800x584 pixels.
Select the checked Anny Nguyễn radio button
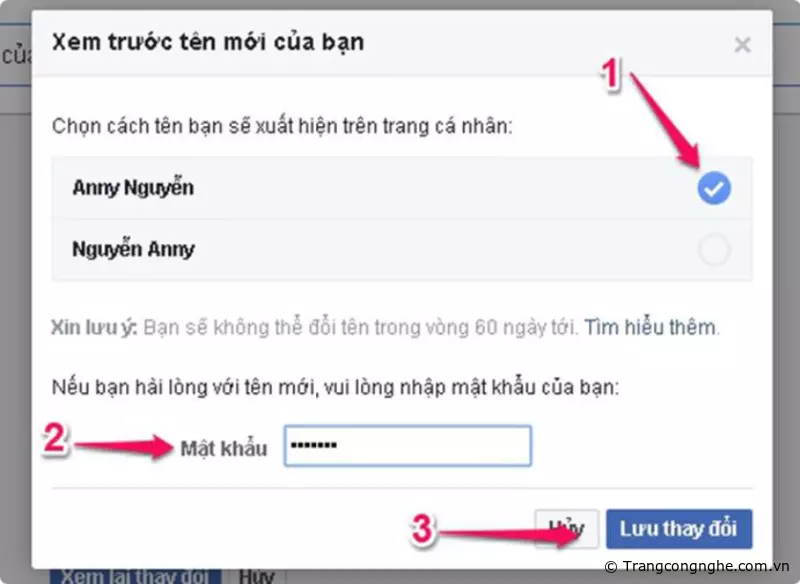coord(714,188)
